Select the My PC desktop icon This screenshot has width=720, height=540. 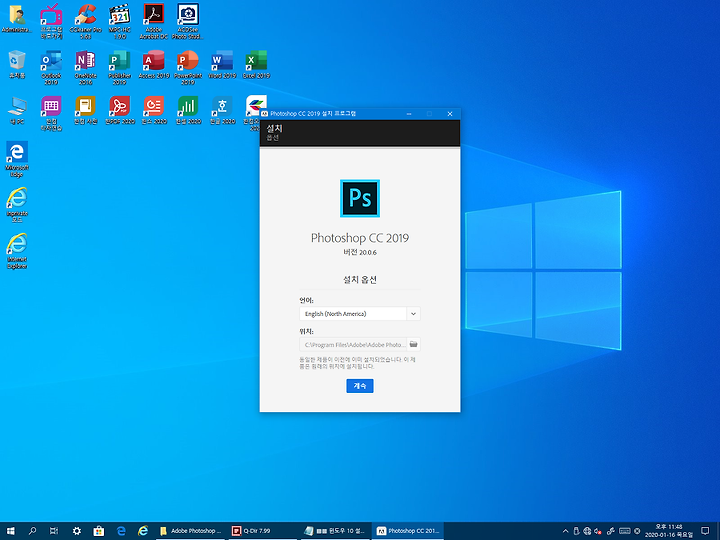pos(17,110)
